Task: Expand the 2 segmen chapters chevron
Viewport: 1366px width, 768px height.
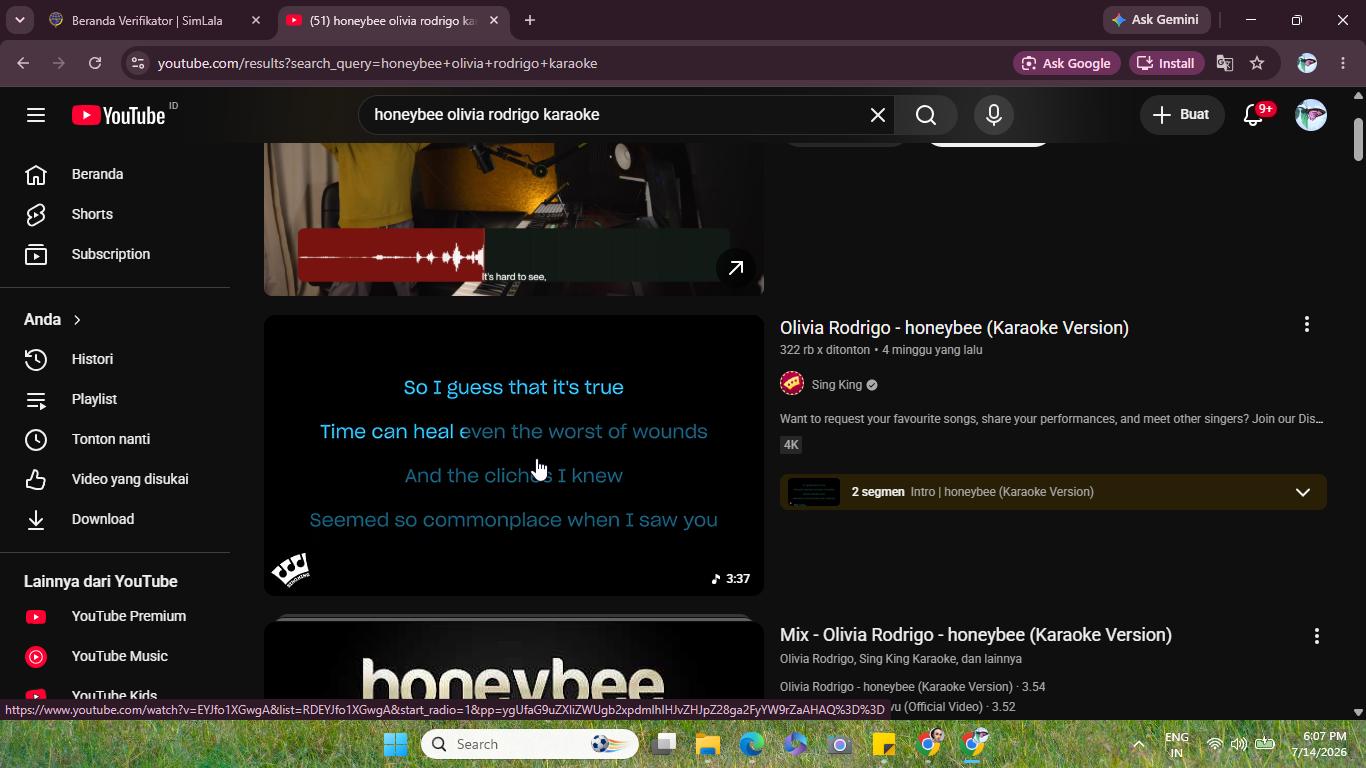Action: [x=1302, y=492]
